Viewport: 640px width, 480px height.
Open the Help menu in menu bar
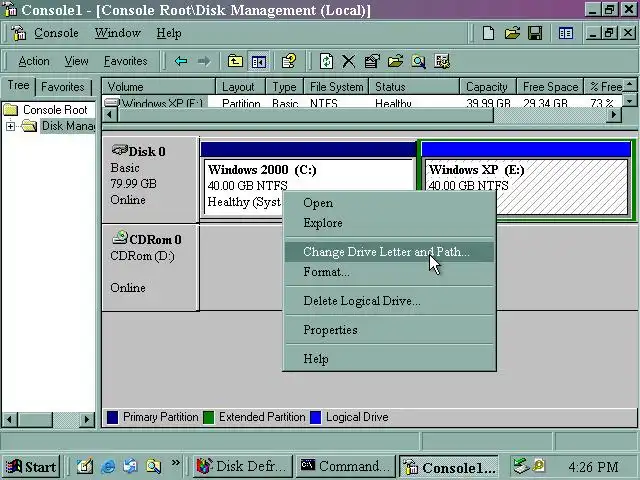[169, 33]
